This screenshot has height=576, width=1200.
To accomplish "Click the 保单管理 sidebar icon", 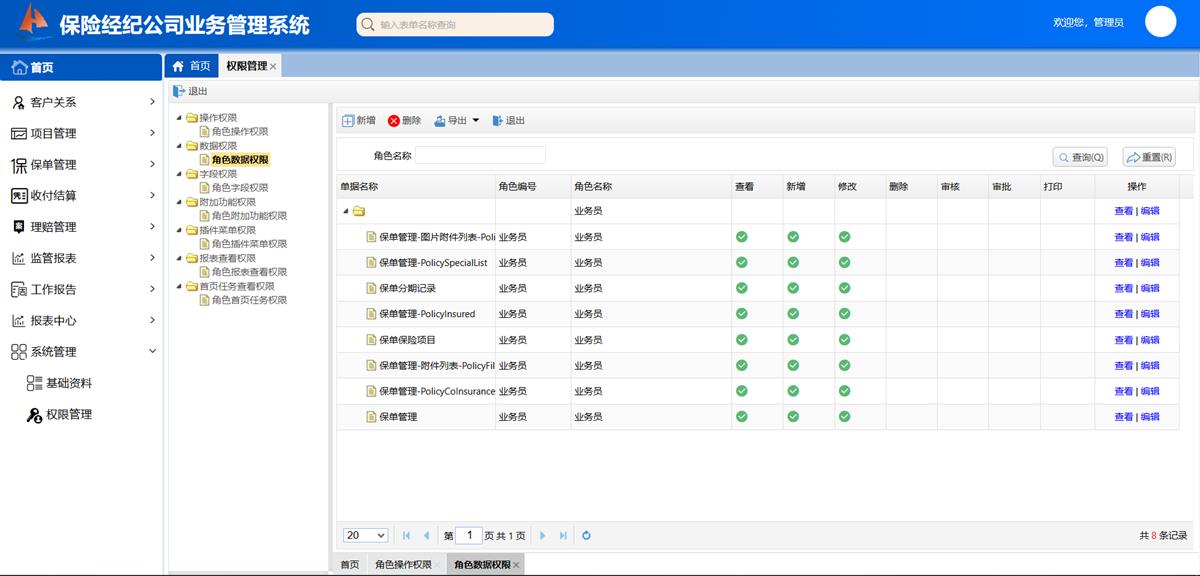I will (18, 165).
